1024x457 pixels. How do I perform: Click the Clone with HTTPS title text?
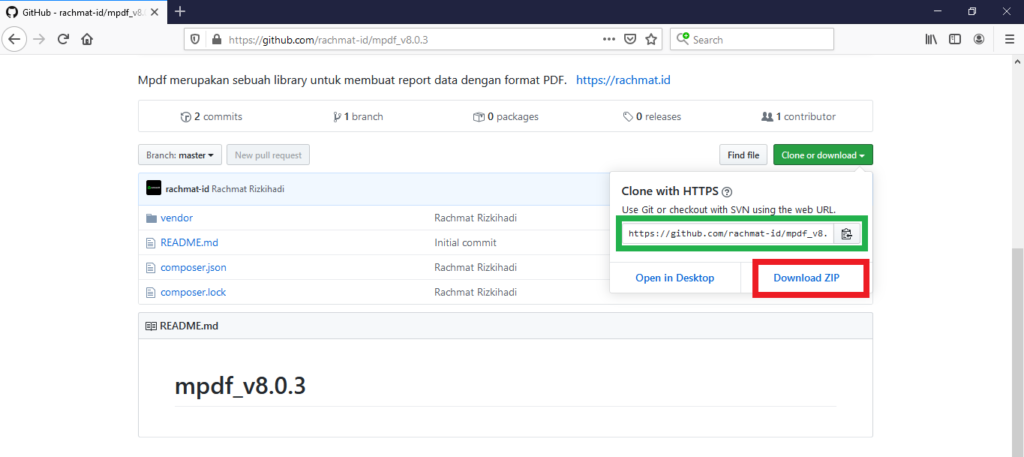pos(670,192)
